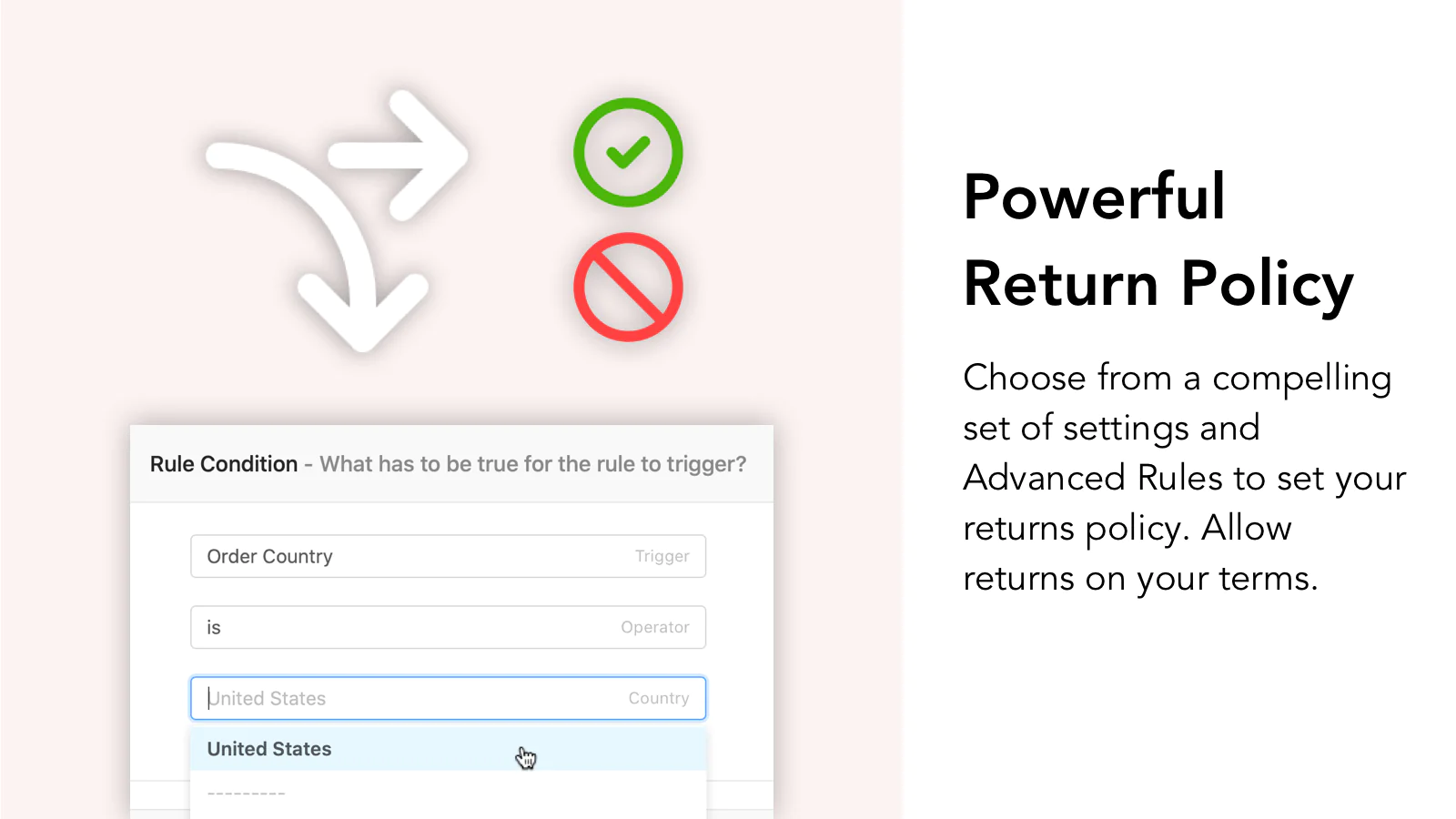The image size is (1456, 819).
Task: Click the "returns on your terms." line
Action: click(1140, 578)
